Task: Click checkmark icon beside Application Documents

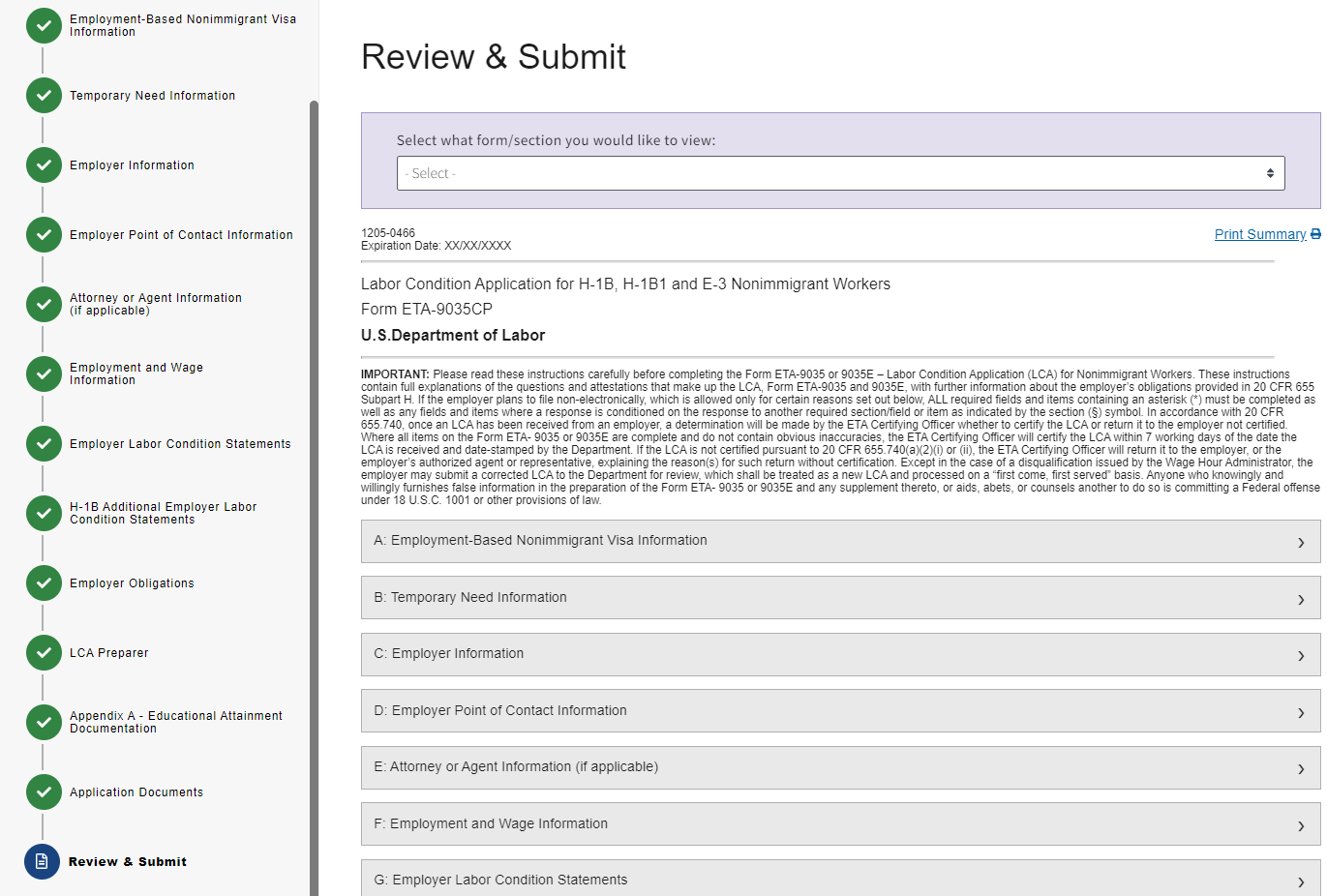Action: [44, 792]
